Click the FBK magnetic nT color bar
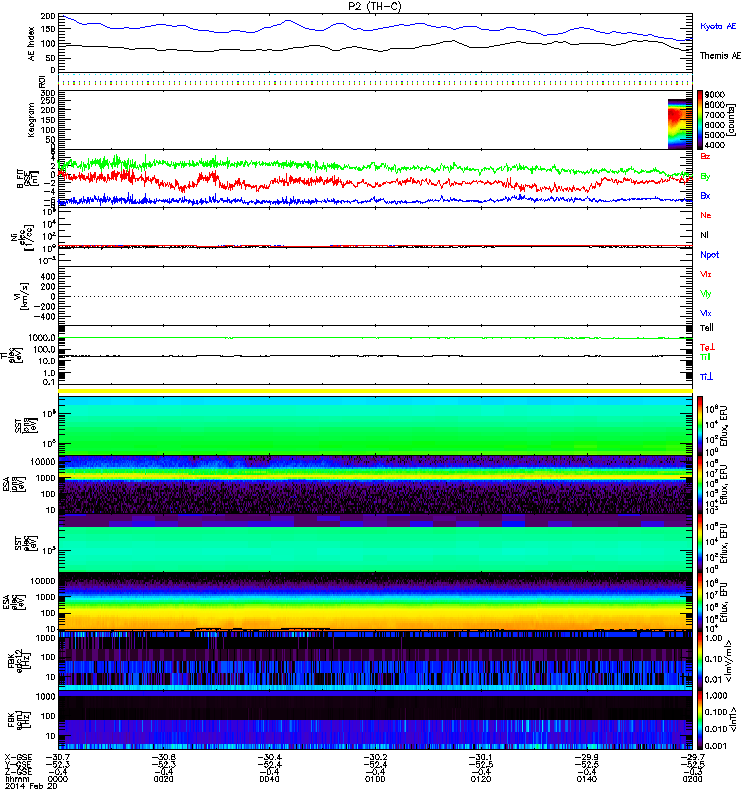Image resolution: width=750 pixels, height=800 pixels. (x=700, y=720)
